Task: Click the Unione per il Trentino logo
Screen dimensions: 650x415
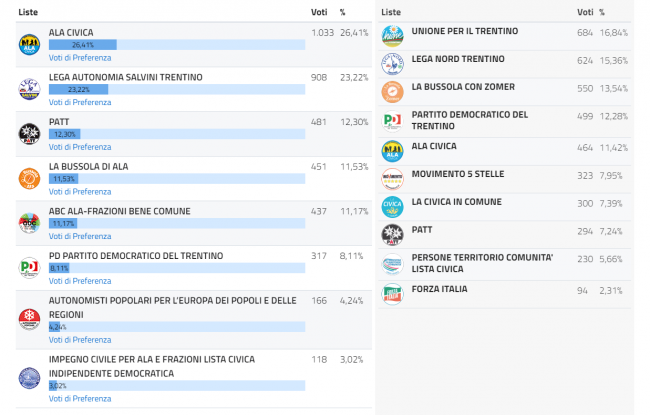Action: coord(392,36)
